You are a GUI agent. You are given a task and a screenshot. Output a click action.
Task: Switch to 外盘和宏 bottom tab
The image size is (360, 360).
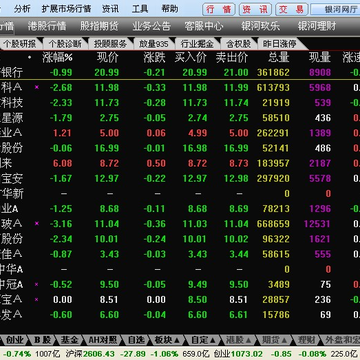click(x=342, y=340)
